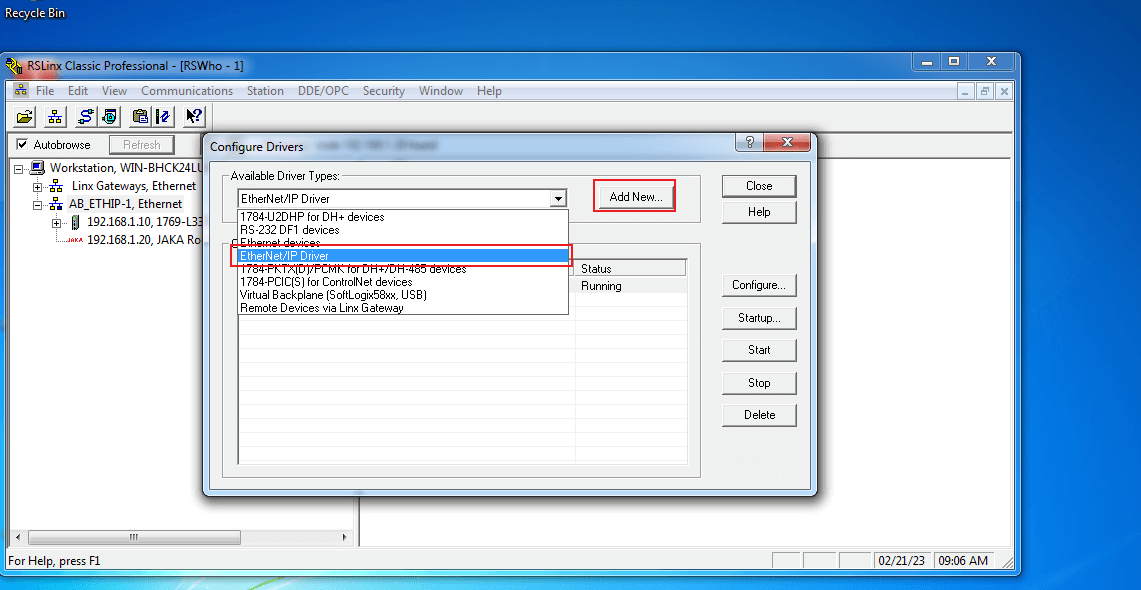
Task: Collapse the AB_ETHIP-1, Ethernet node
Action: pyautogui.click(x=38, y=204)
